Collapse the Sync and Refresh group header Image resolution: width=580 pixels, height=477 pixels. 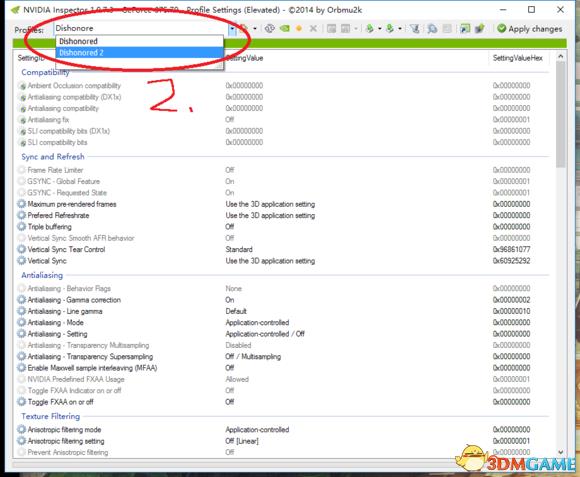pos(53,157)
